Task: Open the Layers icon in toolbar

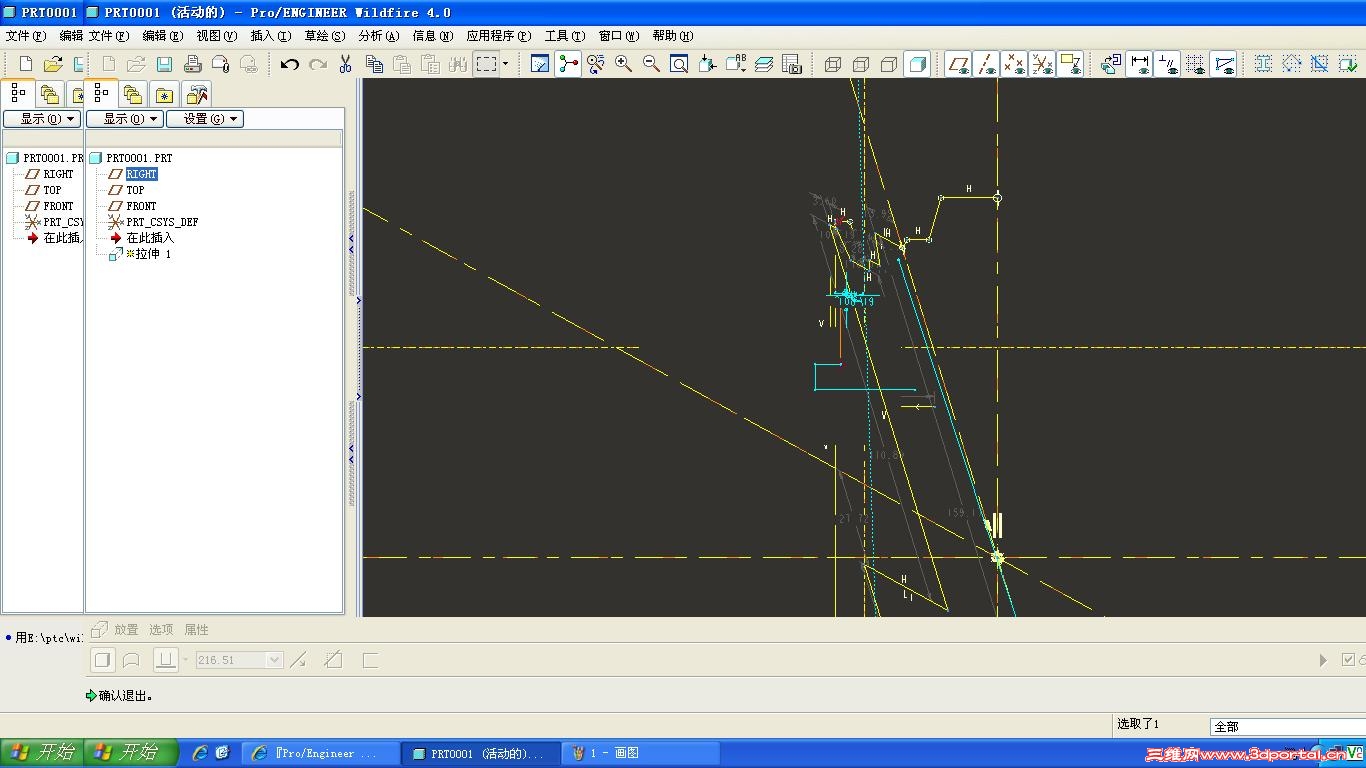Action: pyautogui.click(x=764, y=65)
